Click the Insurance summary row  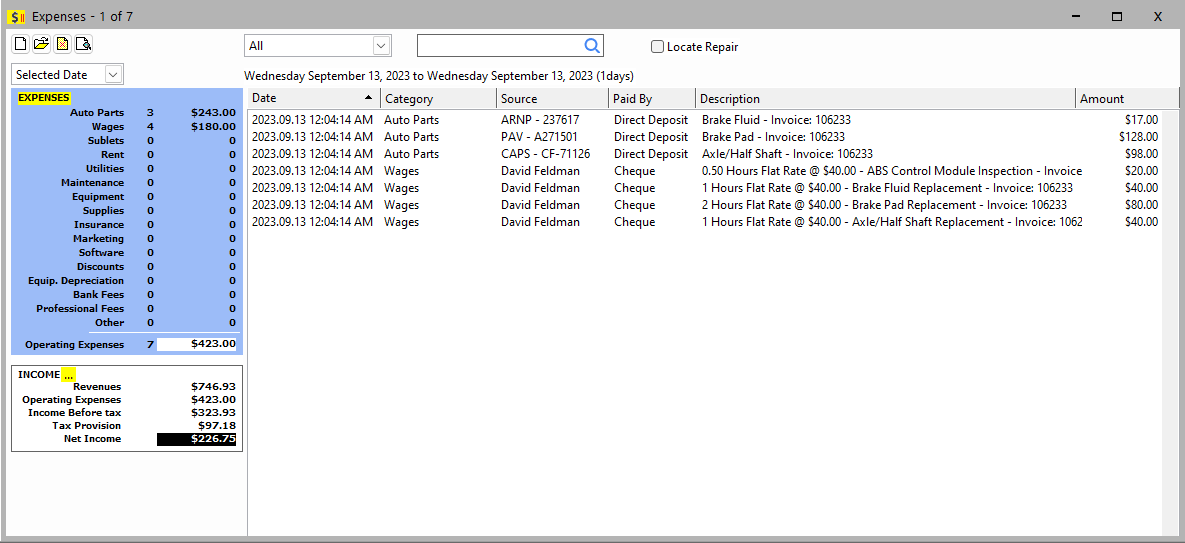click(127, 224)
